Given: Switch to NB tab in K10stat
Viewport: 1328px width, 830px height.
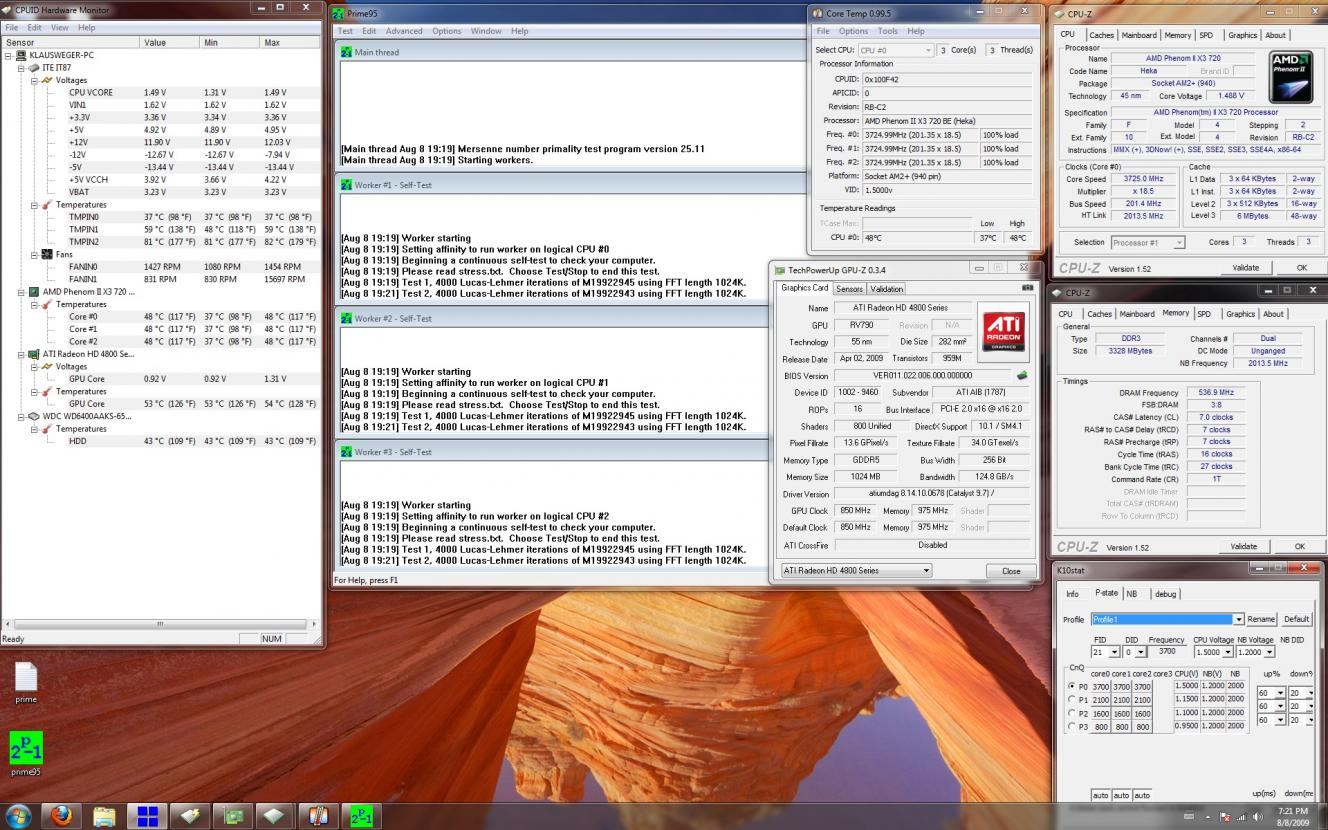Looking at the screenshot, I should pos(1132,594).
